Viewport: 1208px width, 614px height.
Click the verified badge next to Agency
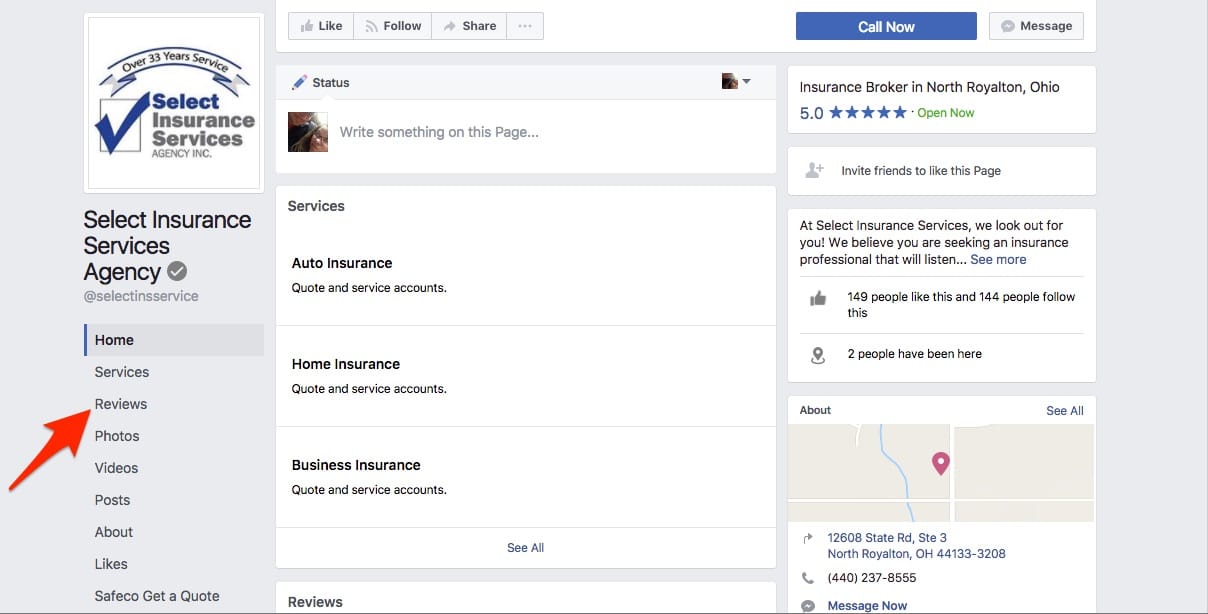pyautogui.click(x=177, y=271)
